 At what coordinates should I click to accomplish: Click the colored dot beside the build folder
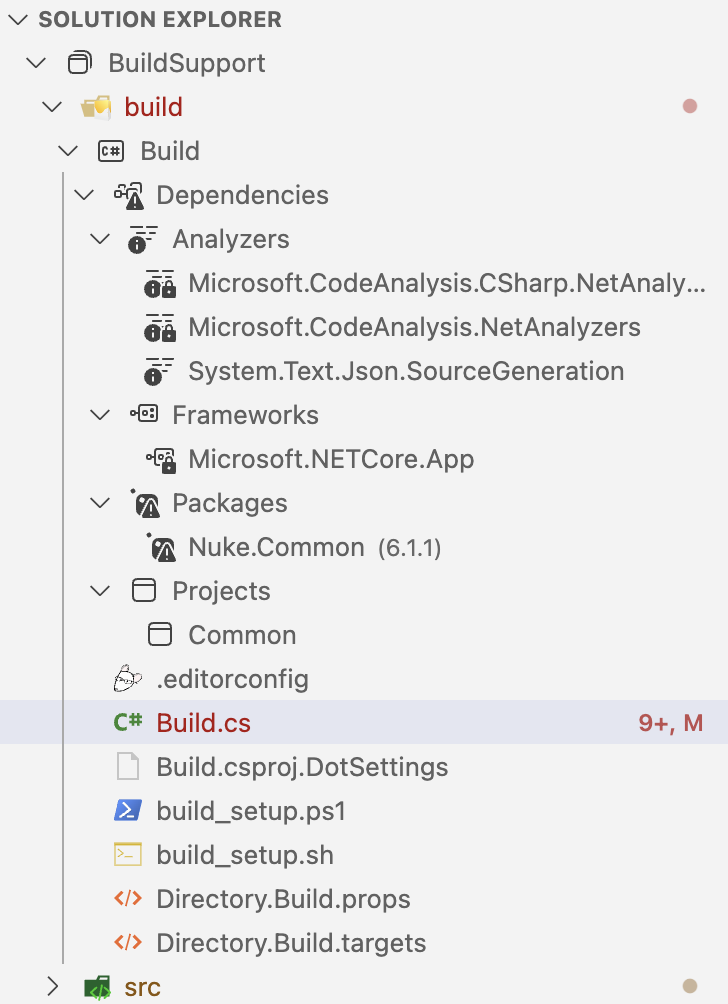coord(690,106)
